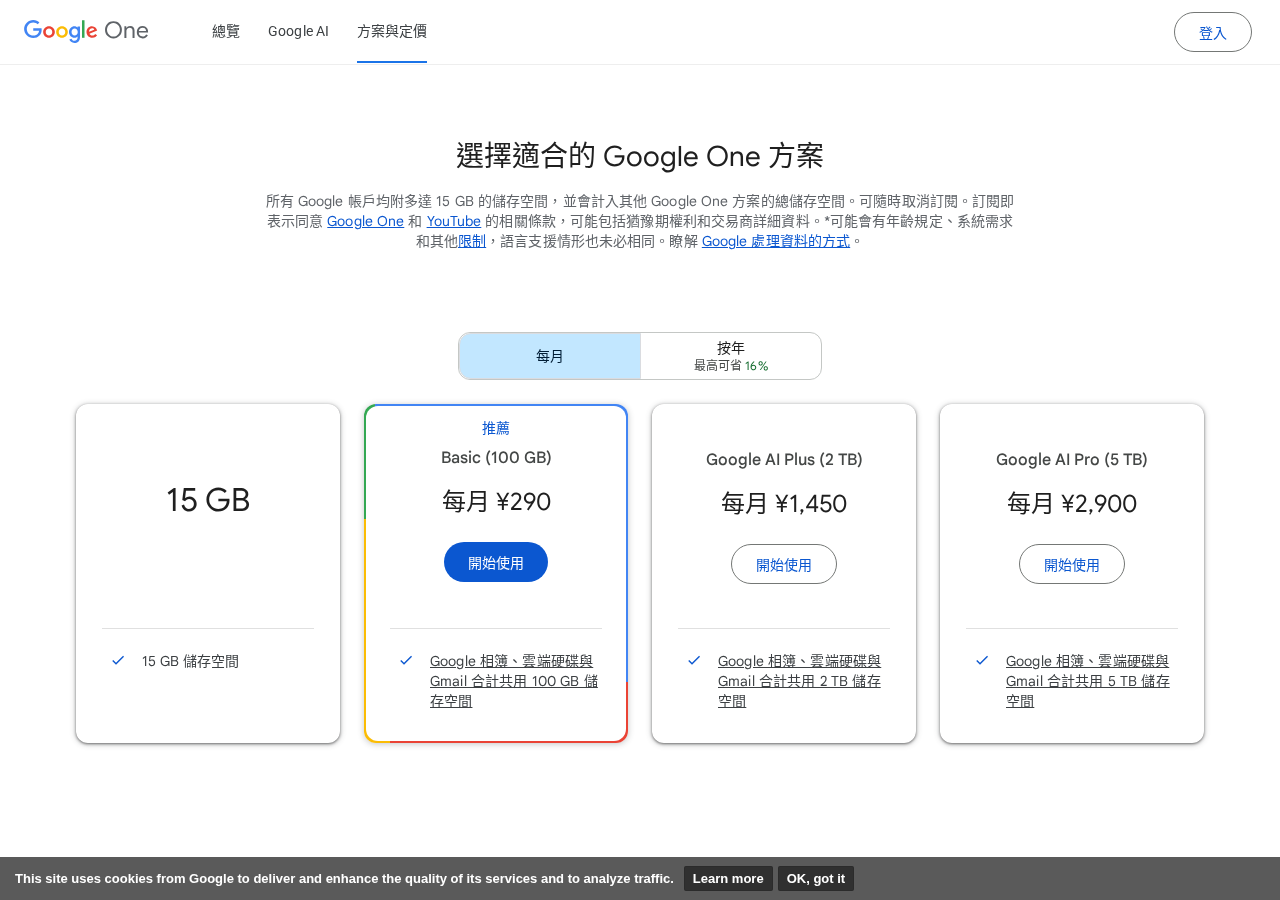Screen dimensions: 1280x900
Task: Click the Google AI Plus (2 TB) title
Action: point(784,460)
